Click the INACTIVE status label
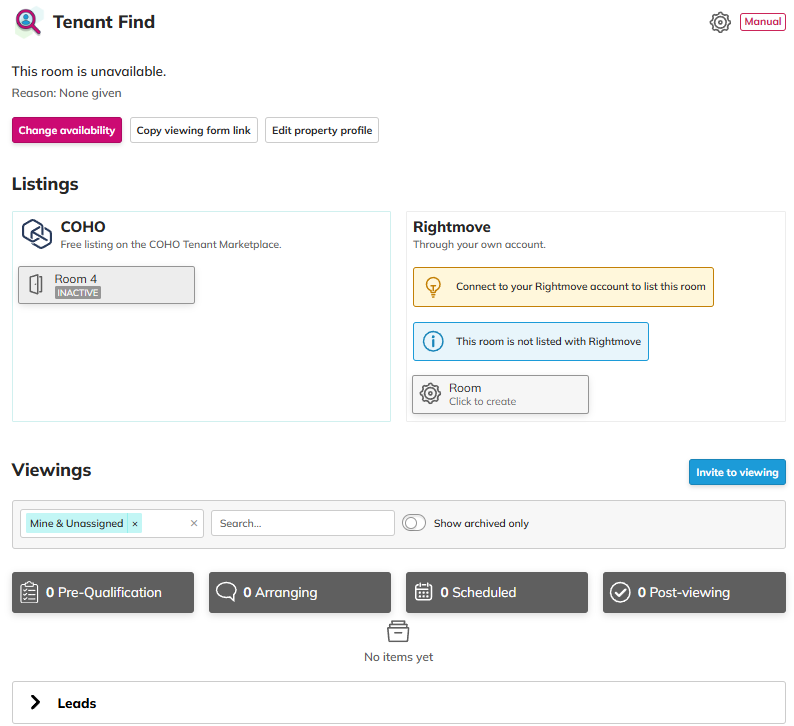 pyautogui.click(x=77, y=293)
